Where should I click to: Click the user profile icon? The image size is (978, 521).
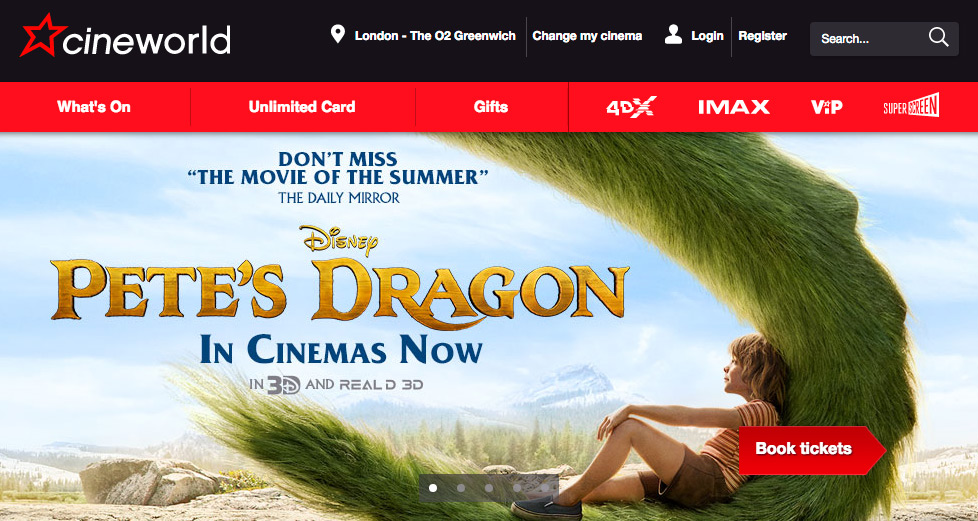(x=673, y=35)
